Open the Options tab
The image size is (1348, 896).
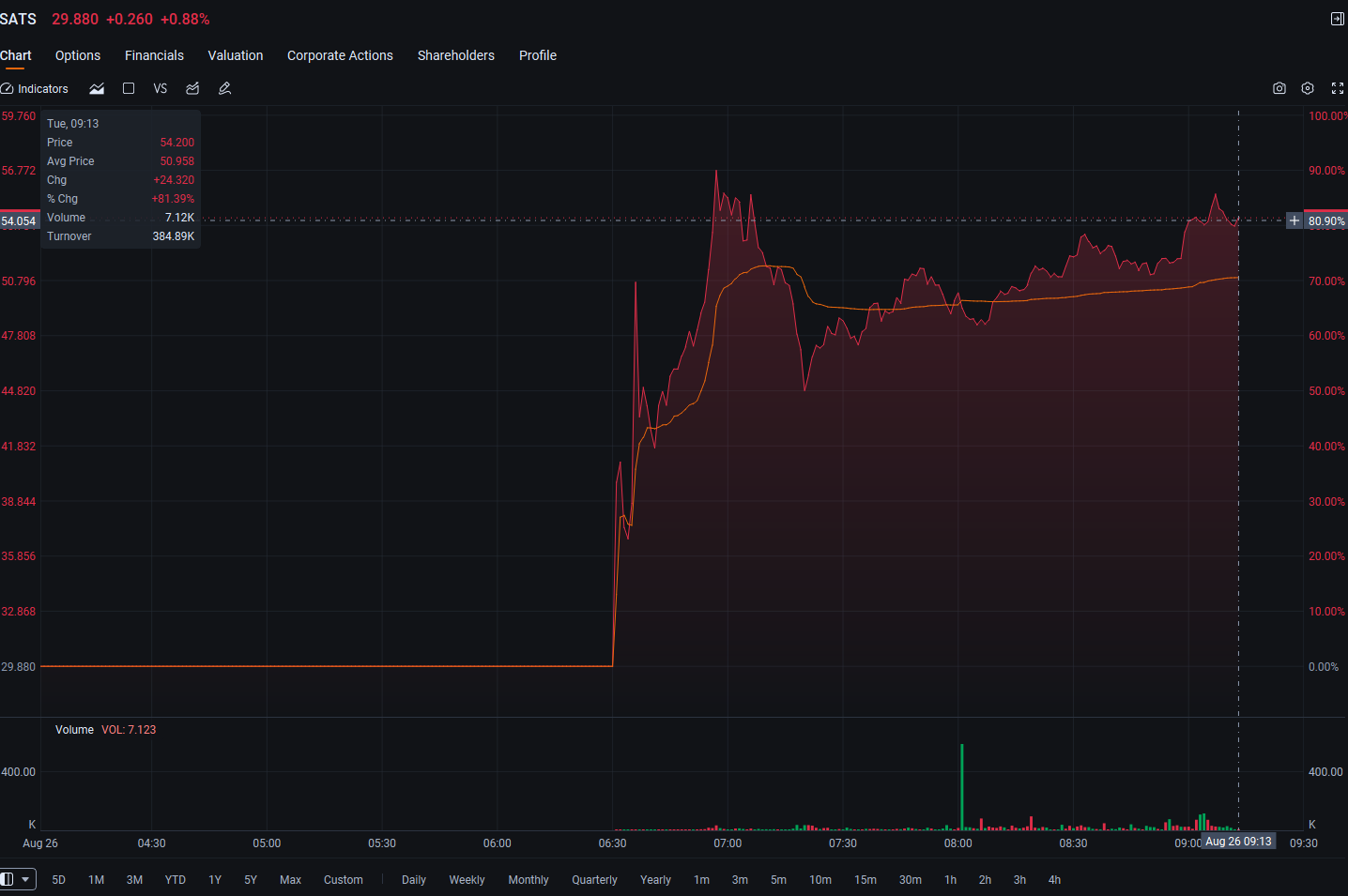78,55
